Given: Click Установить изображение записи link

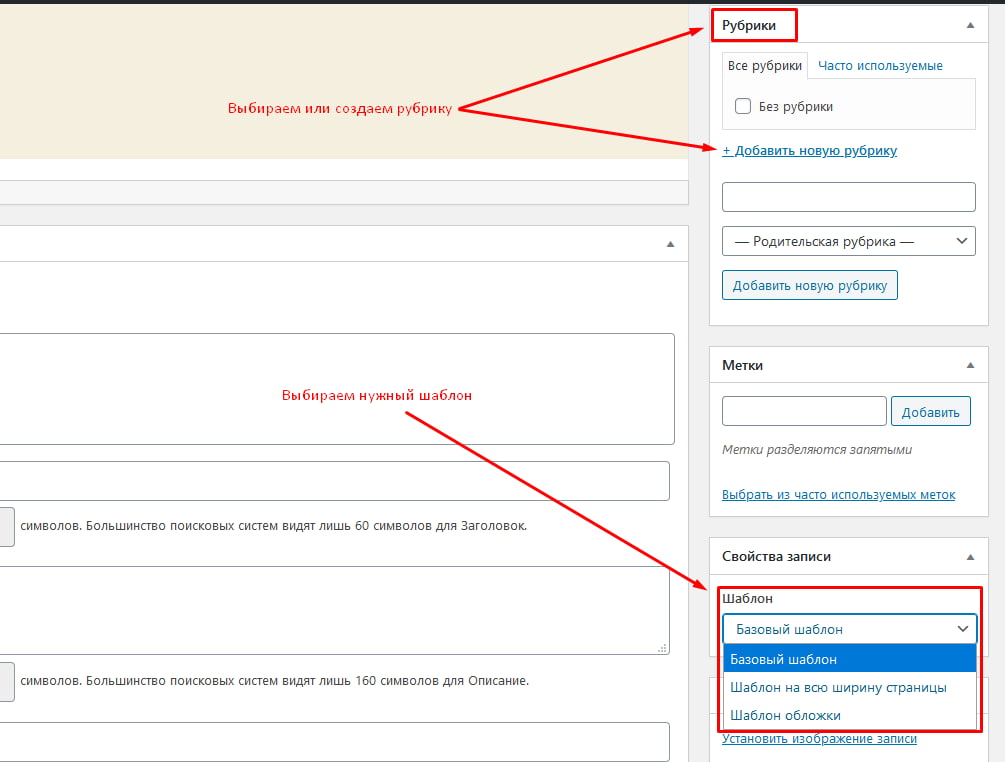Looking at the screenshot, I should pos(819,738).
